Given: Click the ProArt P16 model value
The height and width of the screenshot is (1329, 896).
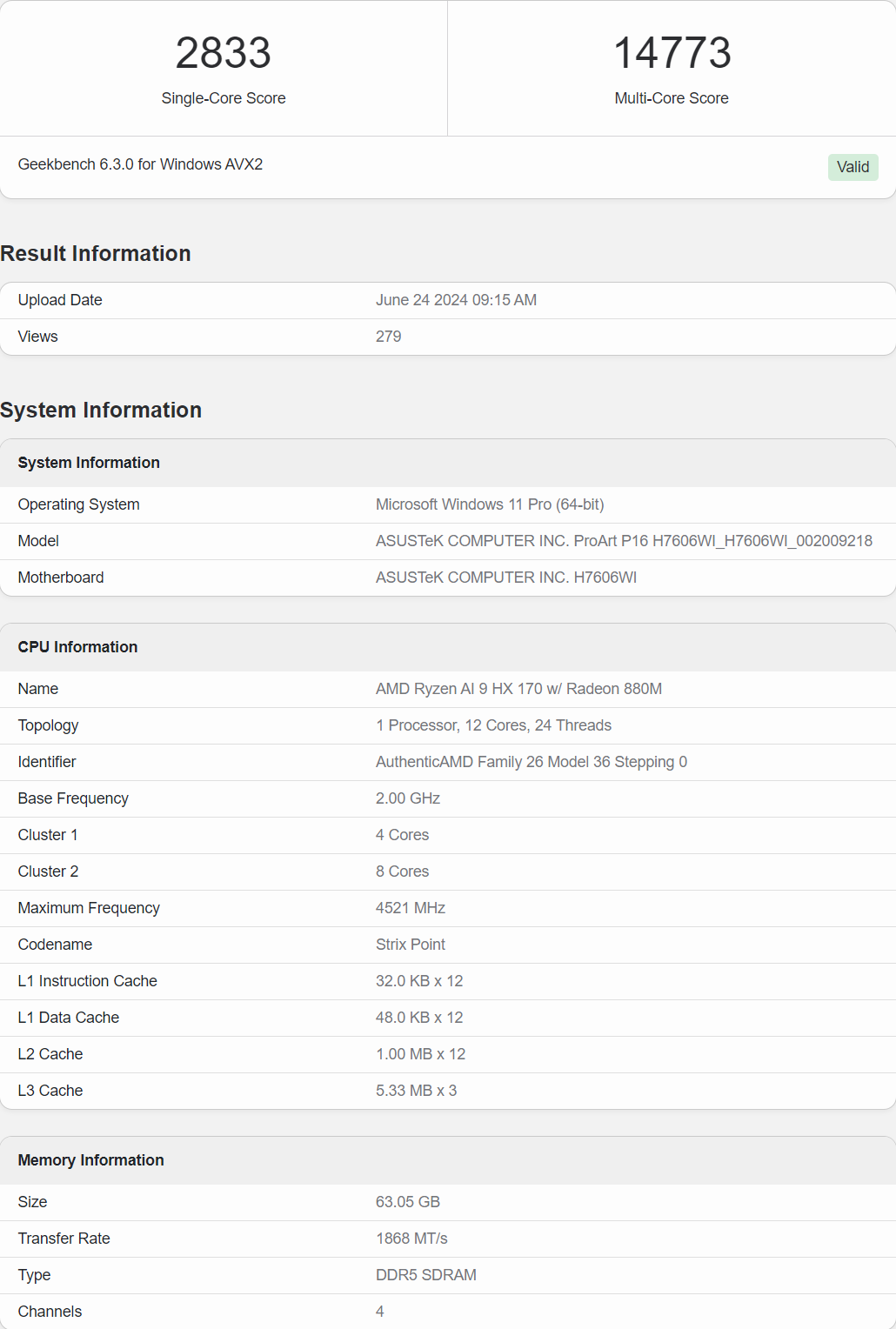Looking at the screenshot, I should (624, 541).
